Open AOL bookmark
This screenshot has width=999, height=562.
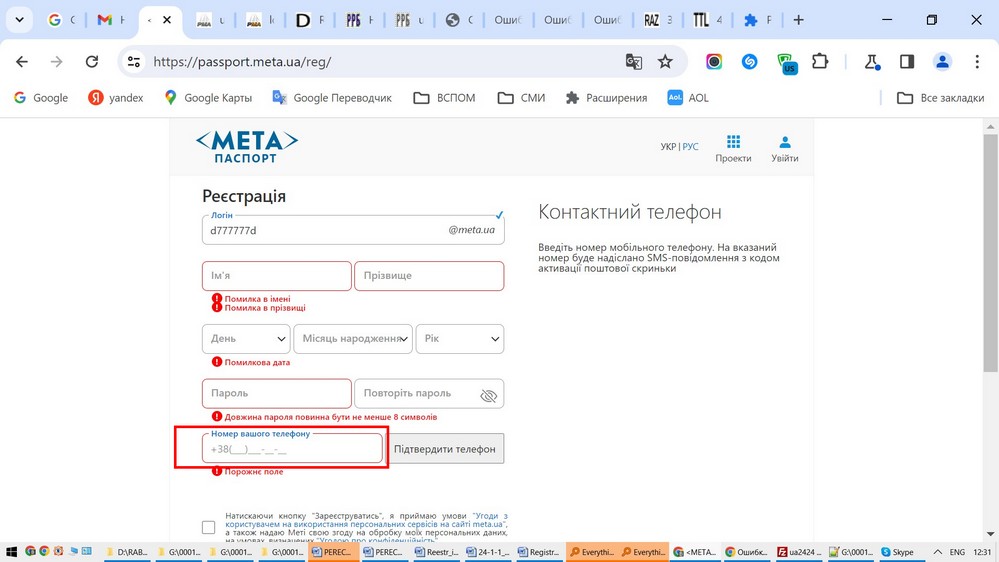click(x=688, y=97)
